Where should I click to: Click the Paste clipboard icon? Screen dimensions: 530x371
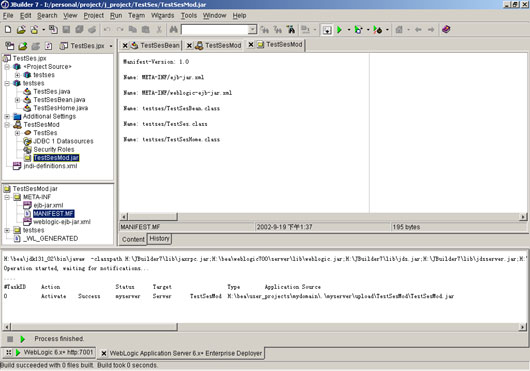tap(146, 30)
